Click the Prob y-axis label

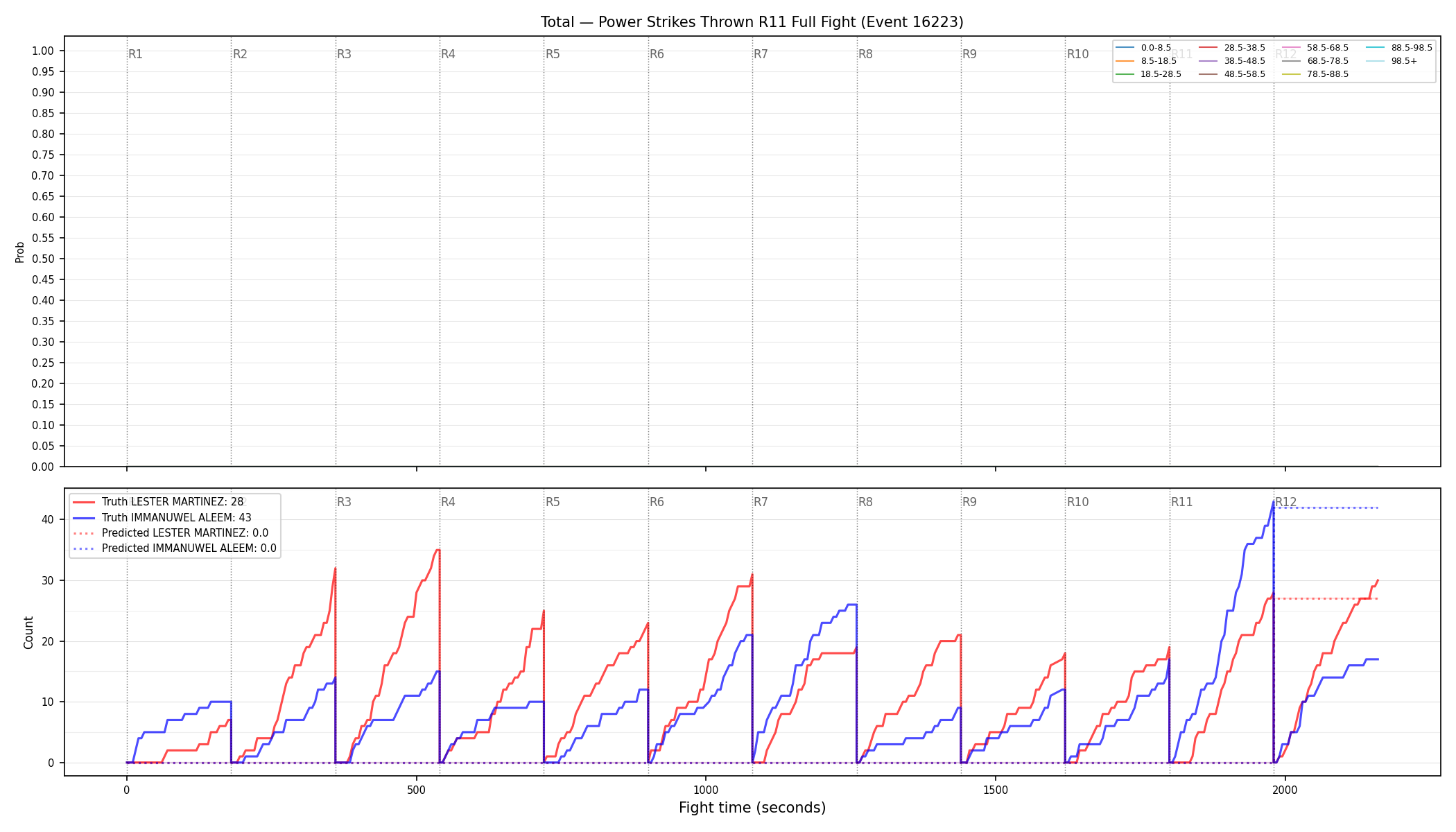point(20,252)
